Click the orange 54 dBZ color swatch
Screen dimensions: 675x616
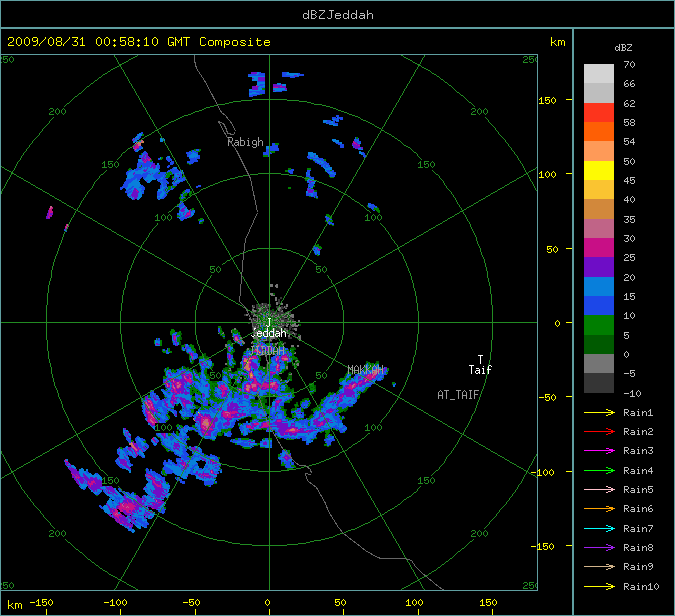click(x=599, y=132)
